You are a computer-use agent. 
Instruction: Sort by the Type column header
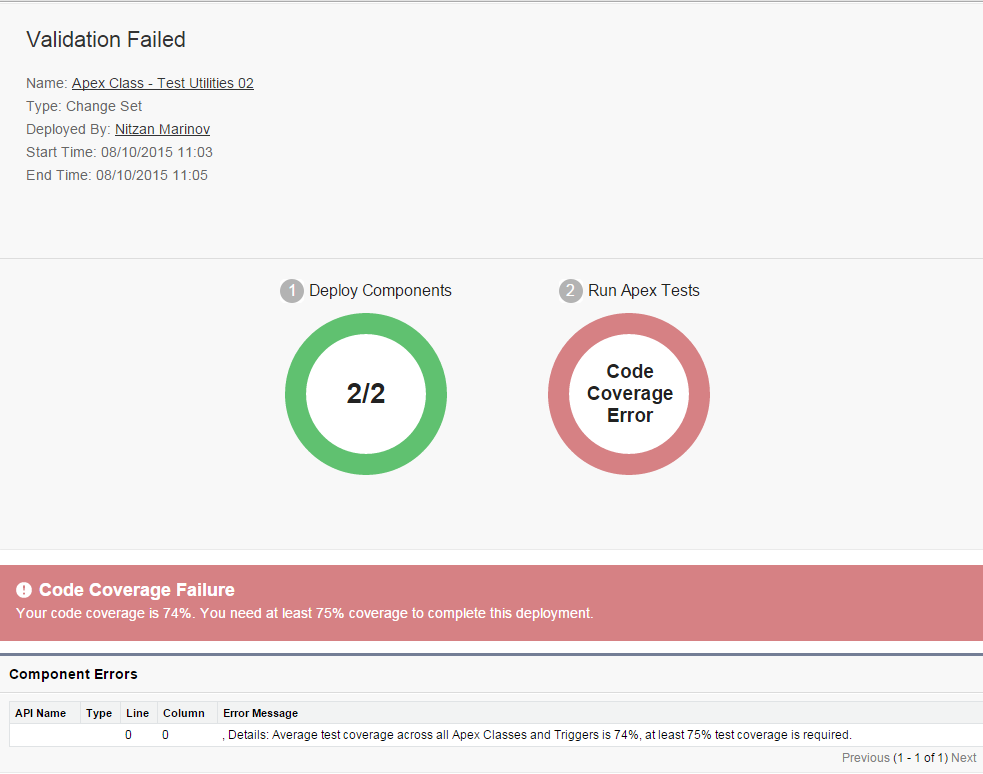pyautogui.click(x=99, y=713)
